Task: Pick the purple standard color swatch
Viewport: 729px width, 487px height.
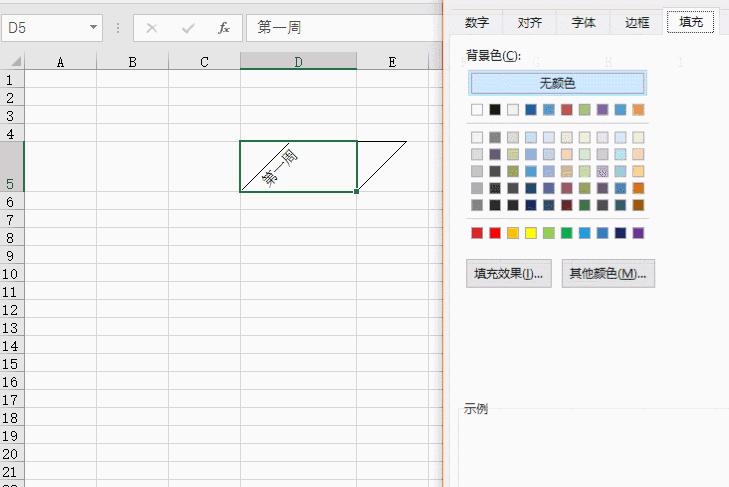Action: [x=639, y=233]
